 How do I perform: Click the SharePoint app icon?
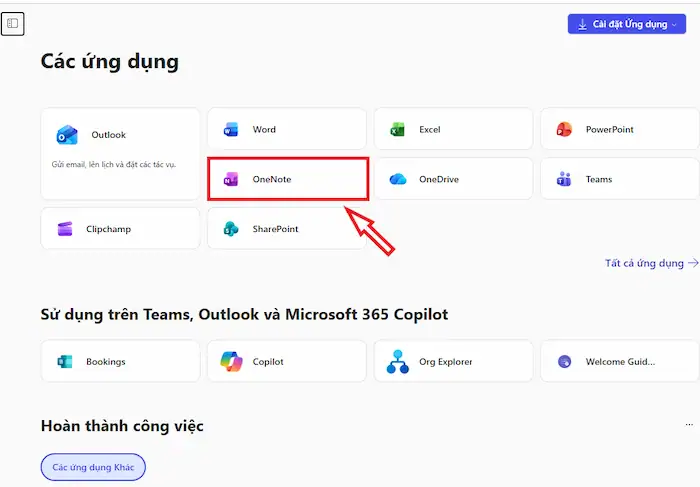(231, 229)
